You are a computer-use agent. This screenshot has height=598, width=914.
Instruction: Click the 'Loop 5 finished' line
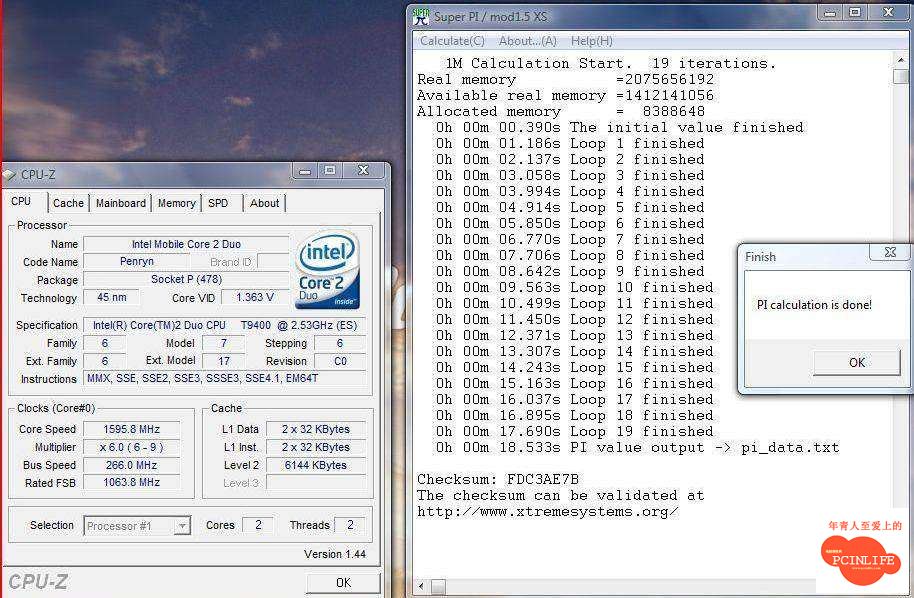pyautogui.click(x=570, y=207)
